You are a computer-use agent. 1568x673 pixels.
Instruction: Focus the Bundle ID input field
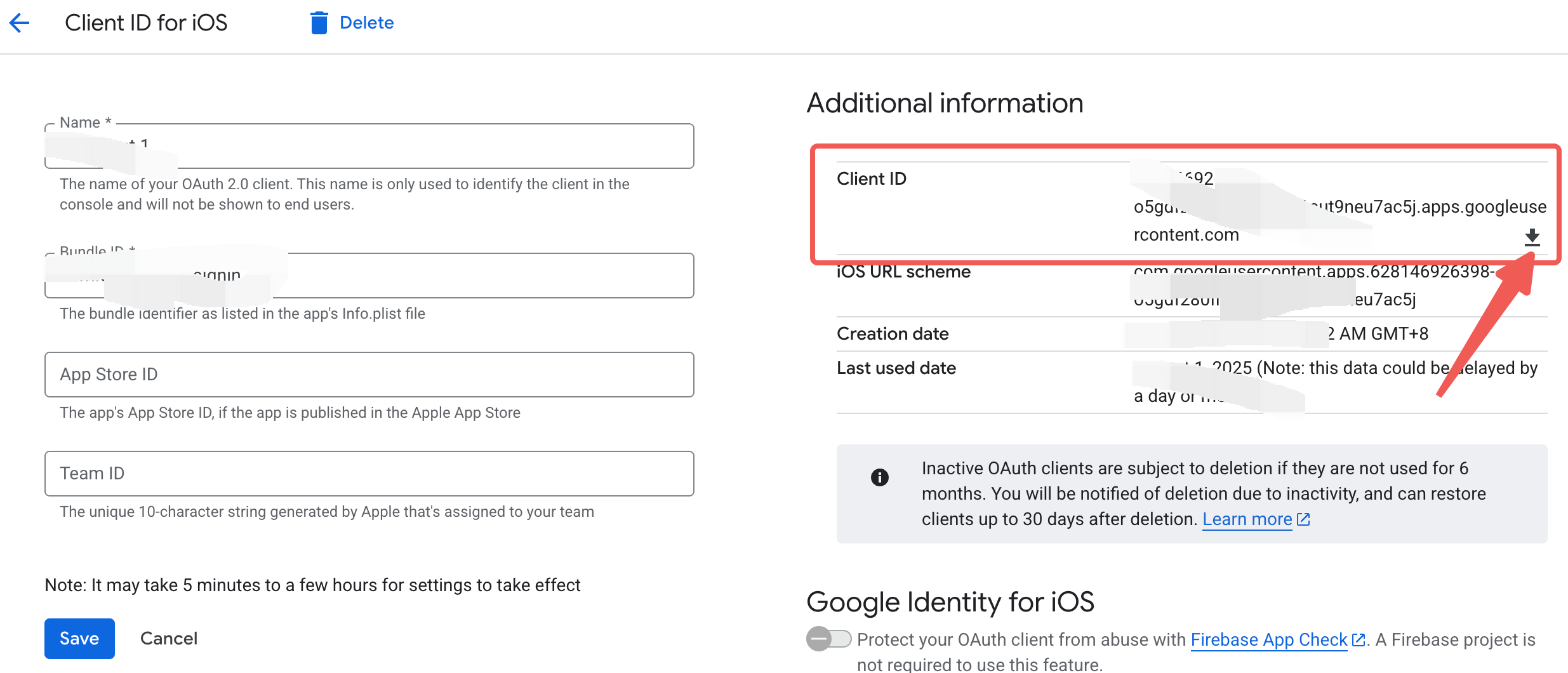click(x=369, y=276)
